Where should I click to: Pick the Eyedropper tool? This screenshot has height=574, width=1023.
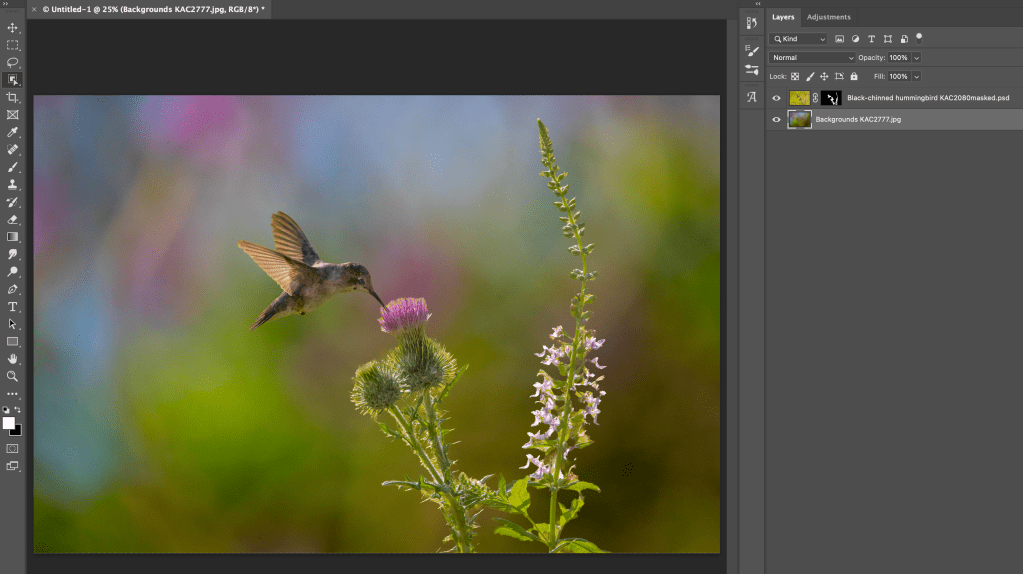(13, 132)
